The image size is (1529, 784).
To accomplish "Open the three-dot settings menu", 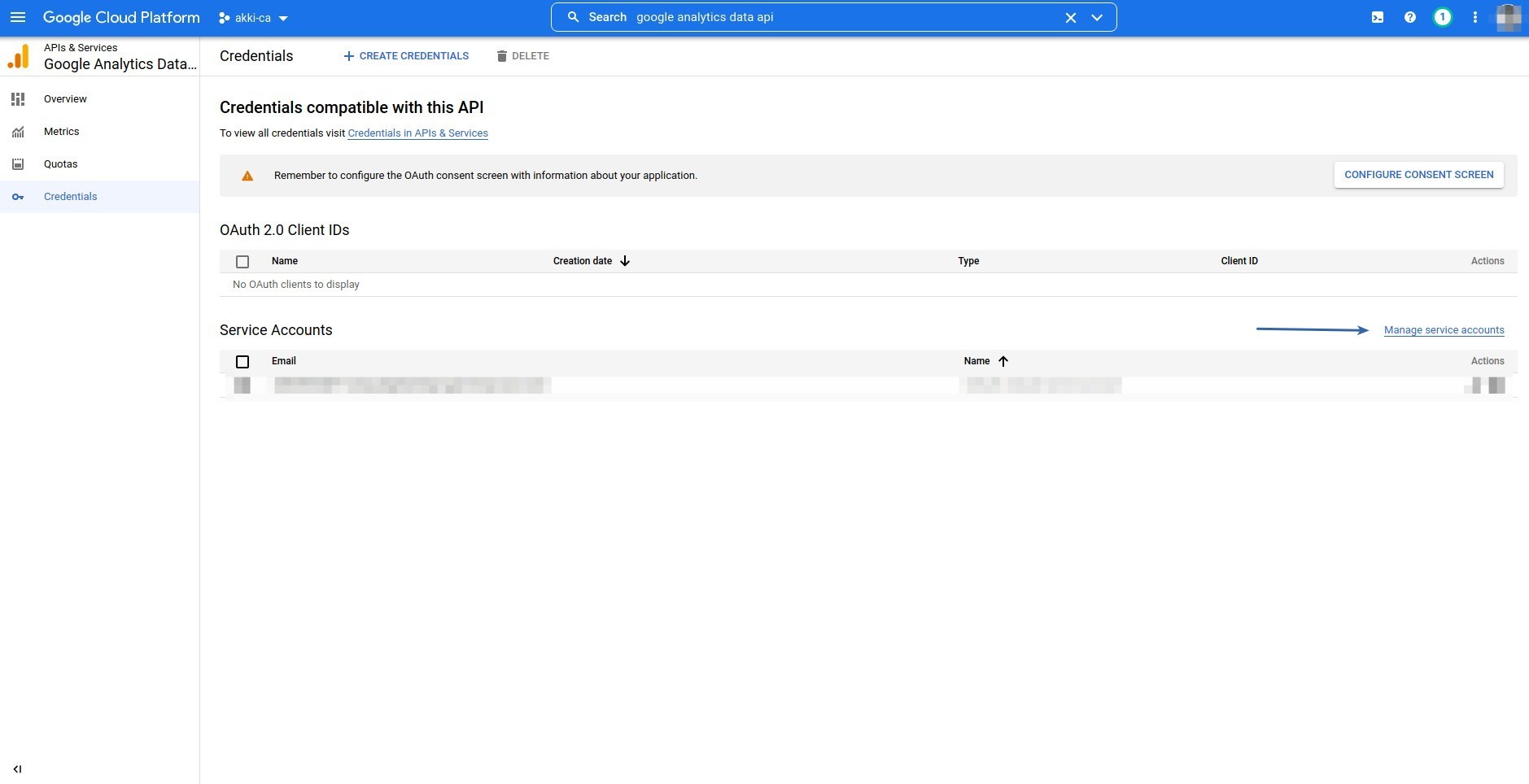I will point(1474,17).
